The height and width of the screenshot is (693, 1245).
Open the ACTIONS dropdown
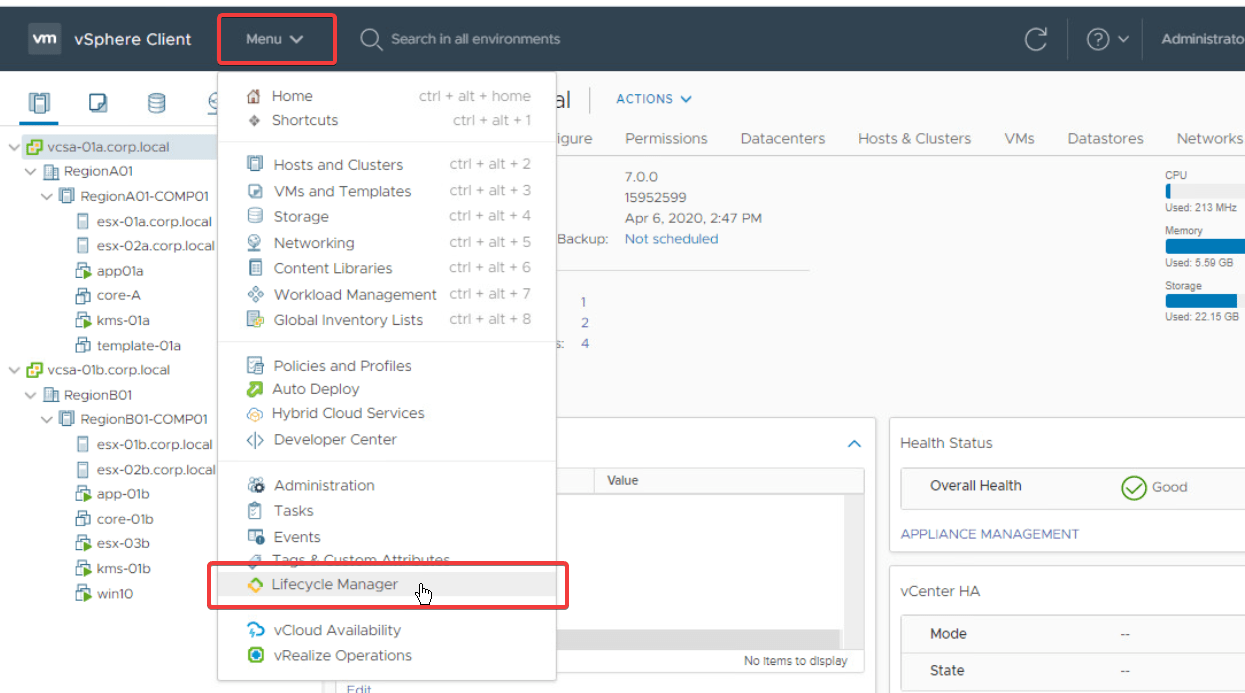[653, 99]
